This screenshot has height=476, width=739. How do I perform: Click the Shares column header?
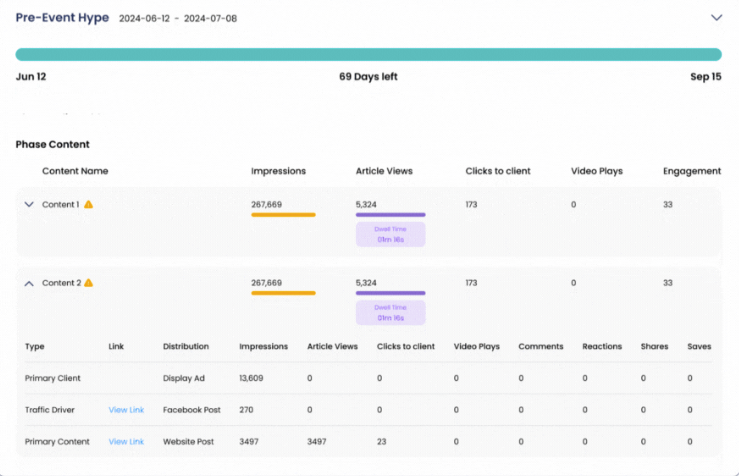tap(653, 347)
